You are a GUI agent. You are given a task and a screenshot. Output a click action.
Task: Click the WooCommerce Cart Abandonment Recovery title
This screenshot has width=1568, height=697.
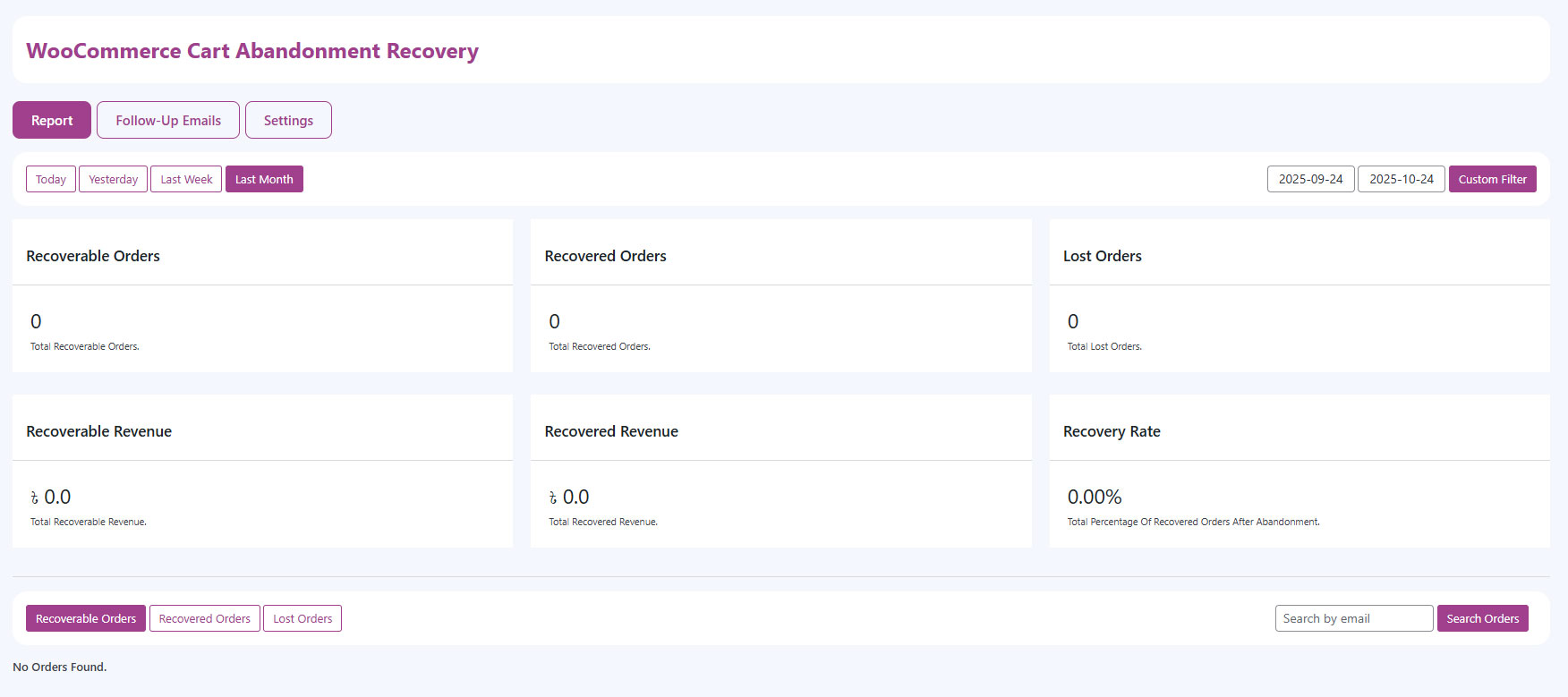click(x=252, y=51)
